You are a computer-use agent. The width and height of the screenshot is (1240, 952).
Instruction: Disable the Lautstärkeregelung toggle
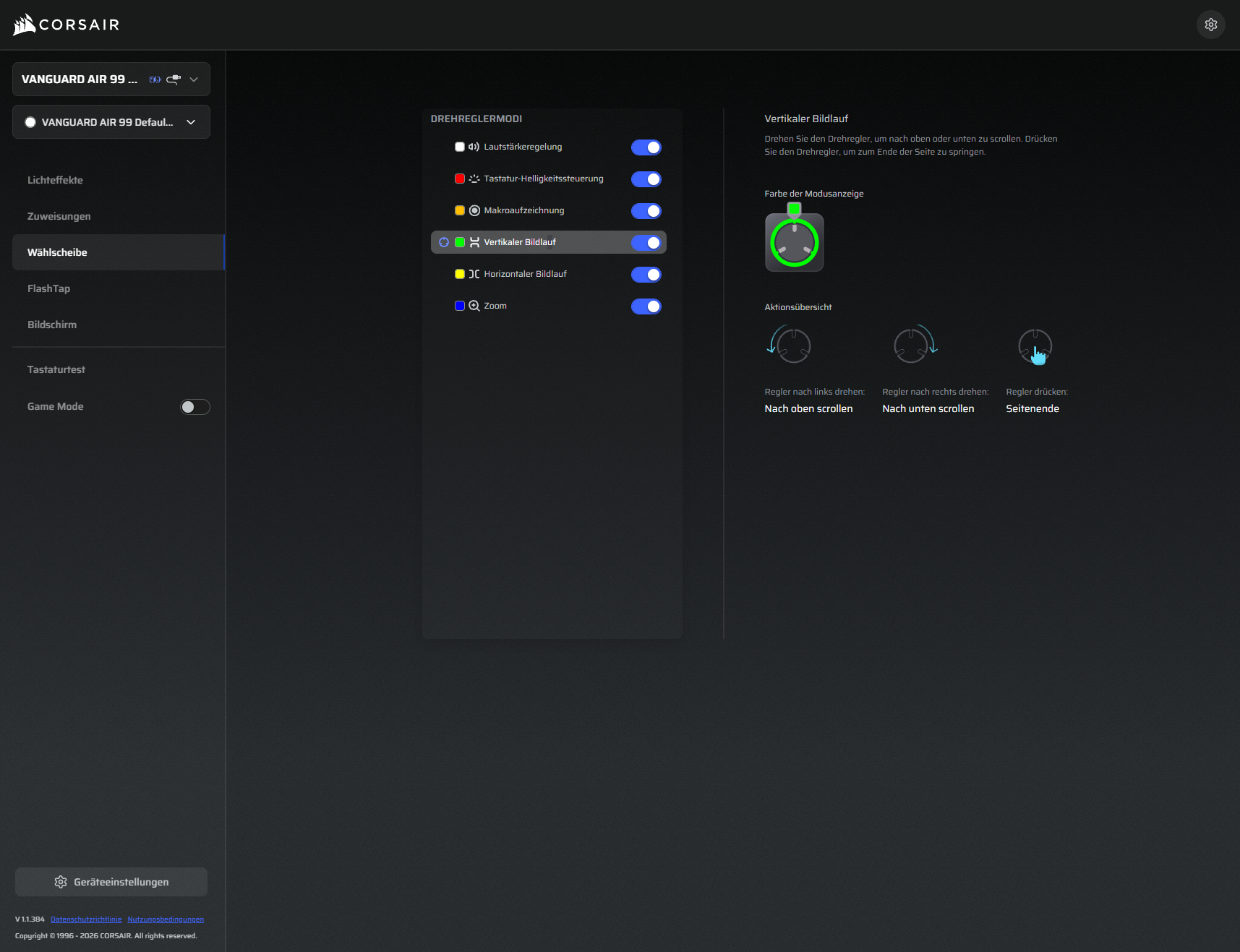pos(646,147)
